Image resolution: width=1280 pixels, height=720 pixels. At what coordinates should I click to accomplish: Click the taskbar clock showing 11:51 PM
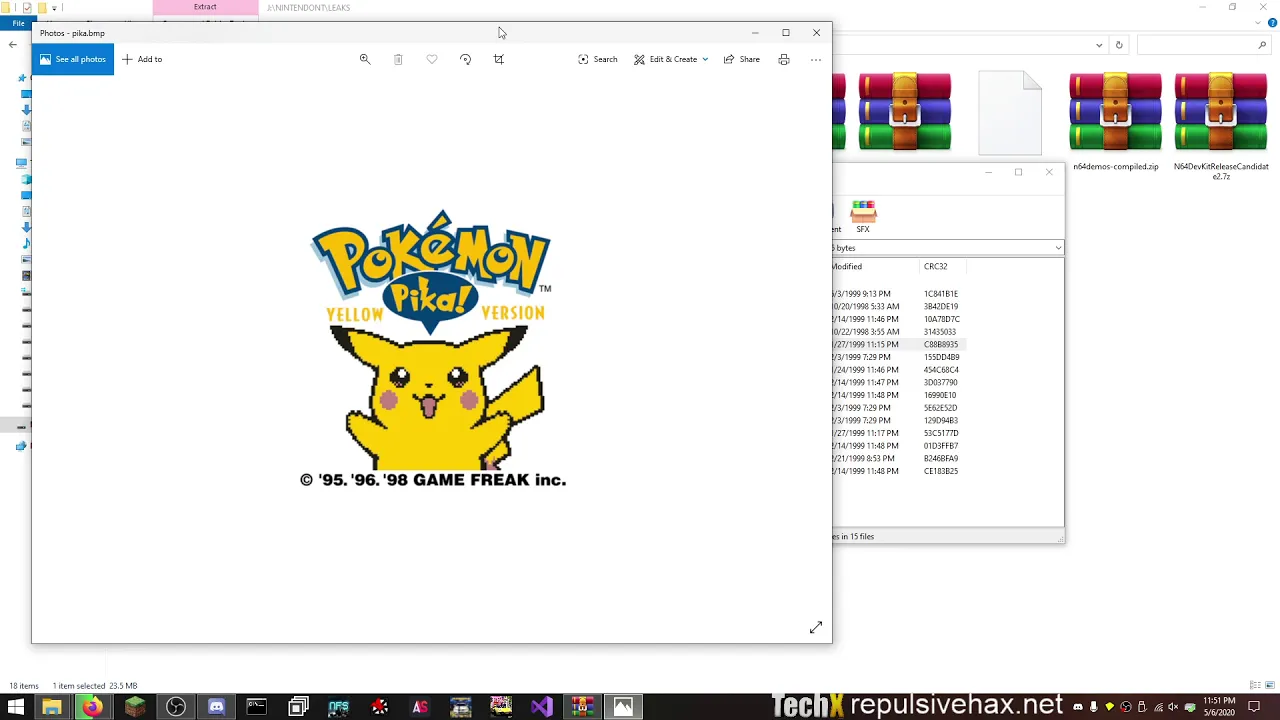[x=1220, y=707]
